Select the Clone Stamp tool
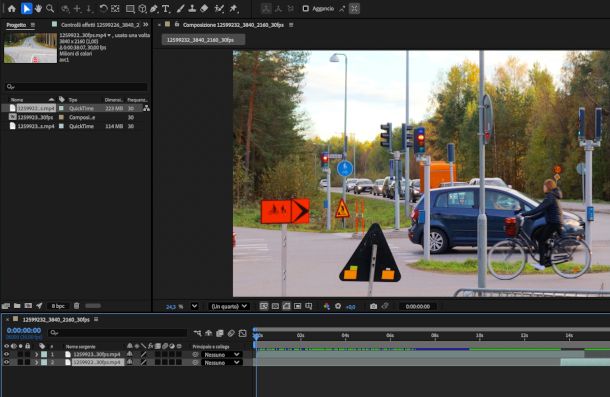Screen dimensions: 610x397 coord(192,8)
